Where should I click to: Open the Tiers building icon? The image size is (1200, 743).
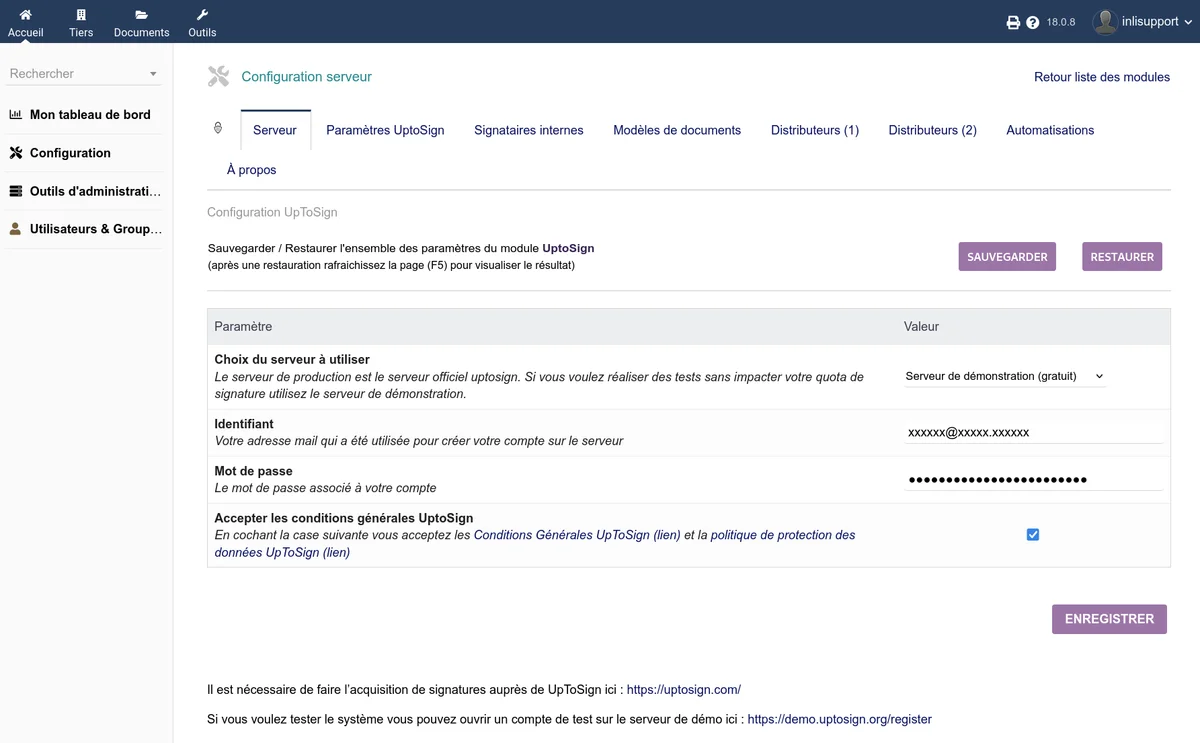pos(81,15)
